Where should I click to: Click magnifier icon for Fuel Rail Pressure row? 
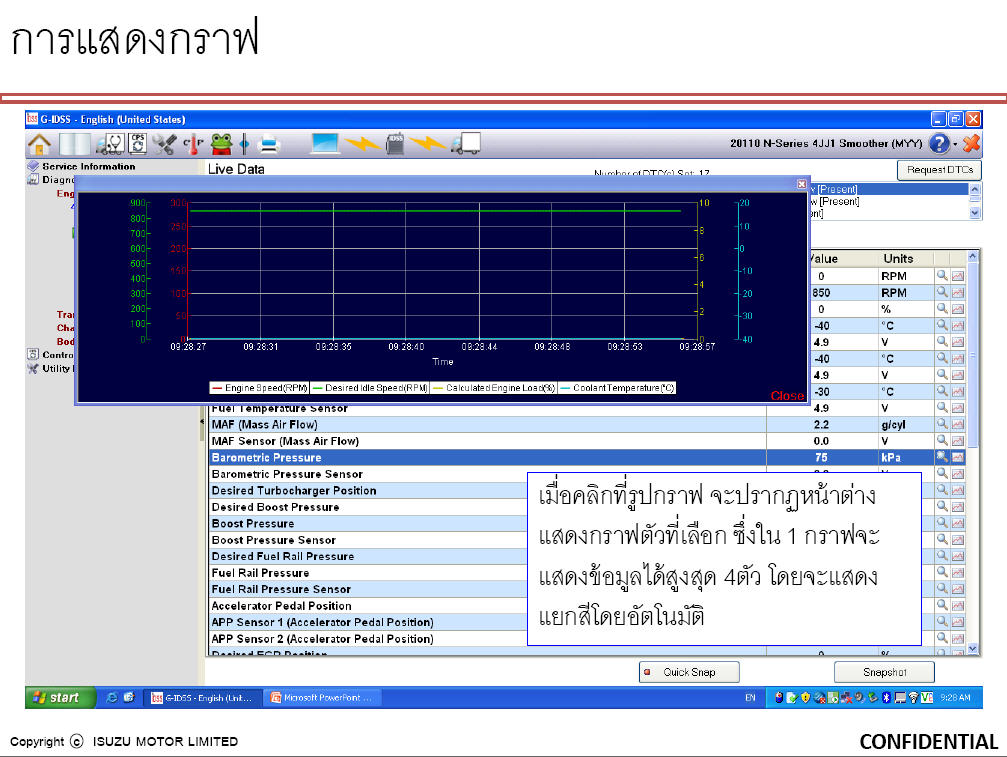coord(942,572)
